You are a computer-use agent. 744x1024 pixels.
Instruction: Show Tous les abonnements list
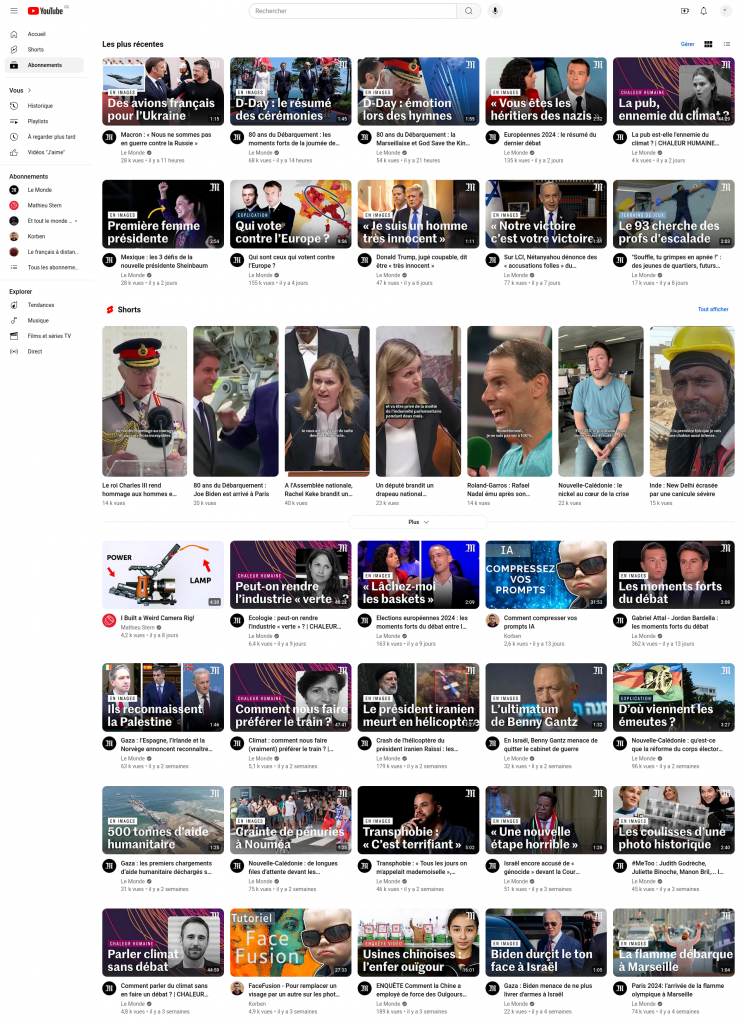[x=52, y=267]
